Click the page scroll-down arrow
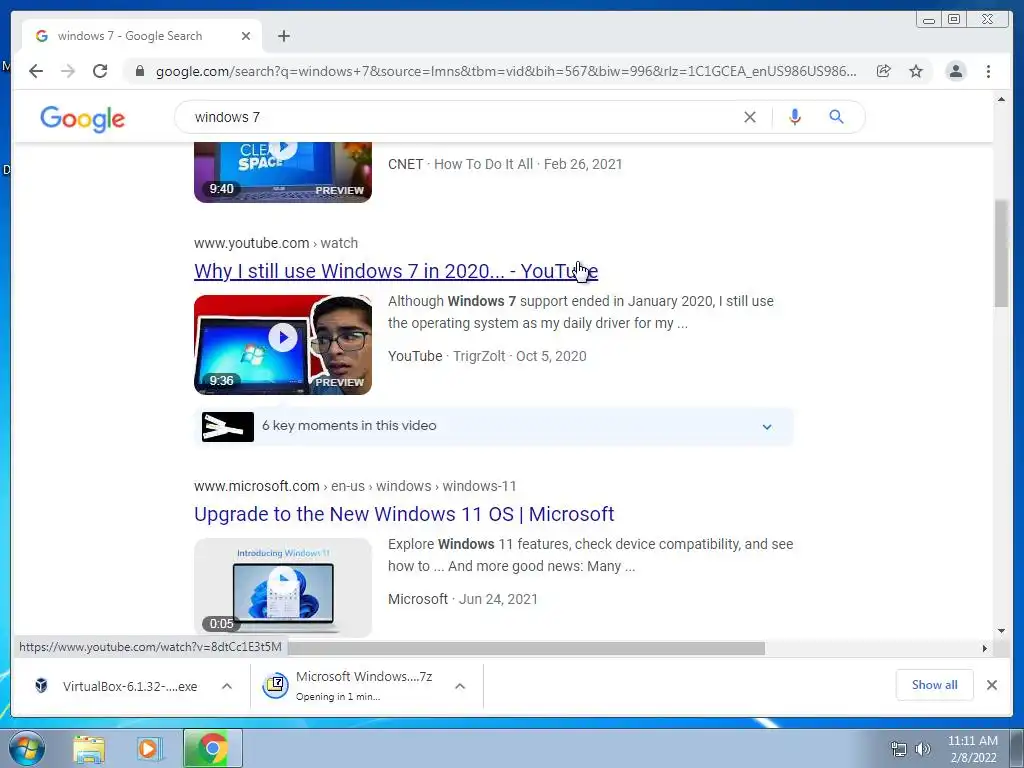1024x768 pixels. (x=1000, y=631)
